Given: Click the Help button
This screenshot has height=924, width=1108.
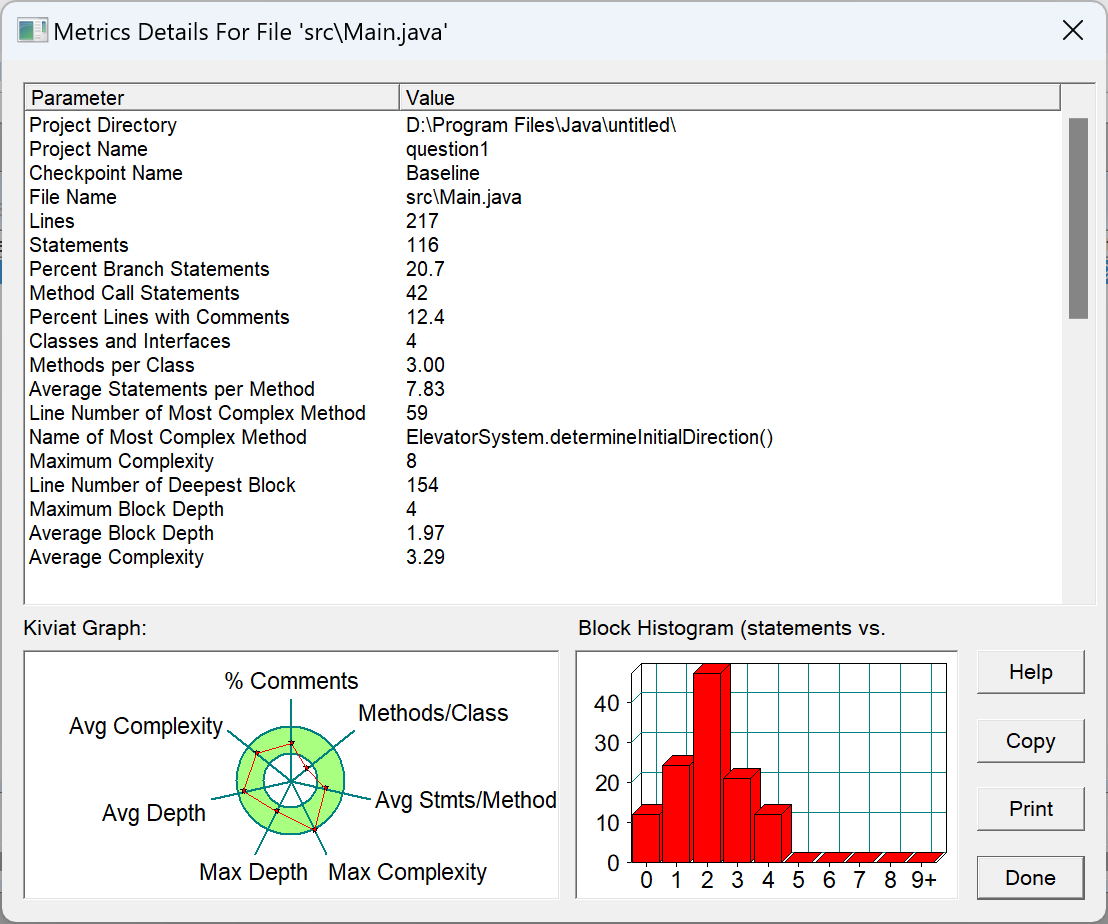Looking at the screenshot, I should coord(1030,672).
